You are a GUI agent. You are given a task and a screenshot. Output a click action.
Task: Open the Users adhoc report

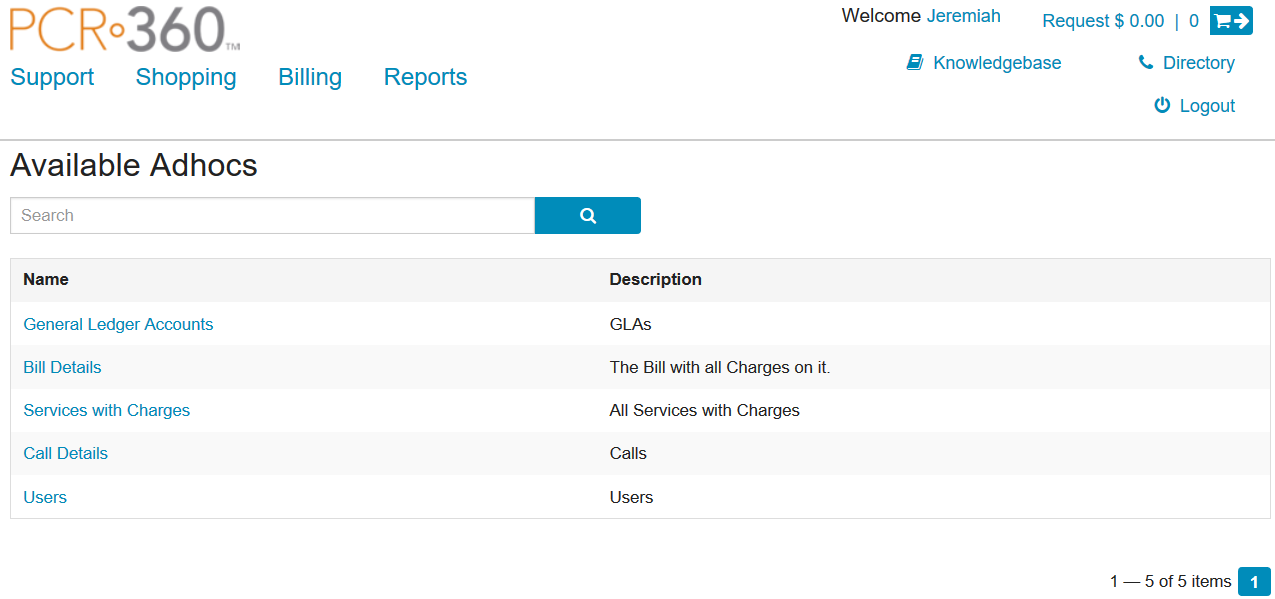[x=45, y=497]
